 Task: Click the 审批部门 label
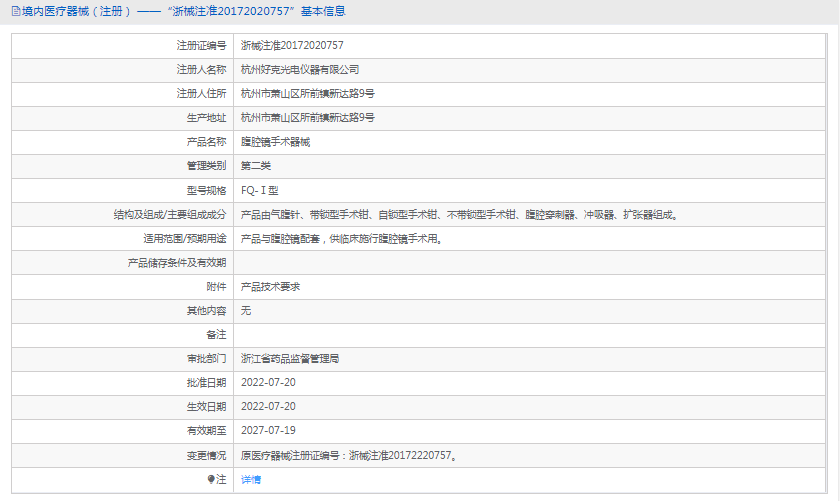tap(206, 359)
